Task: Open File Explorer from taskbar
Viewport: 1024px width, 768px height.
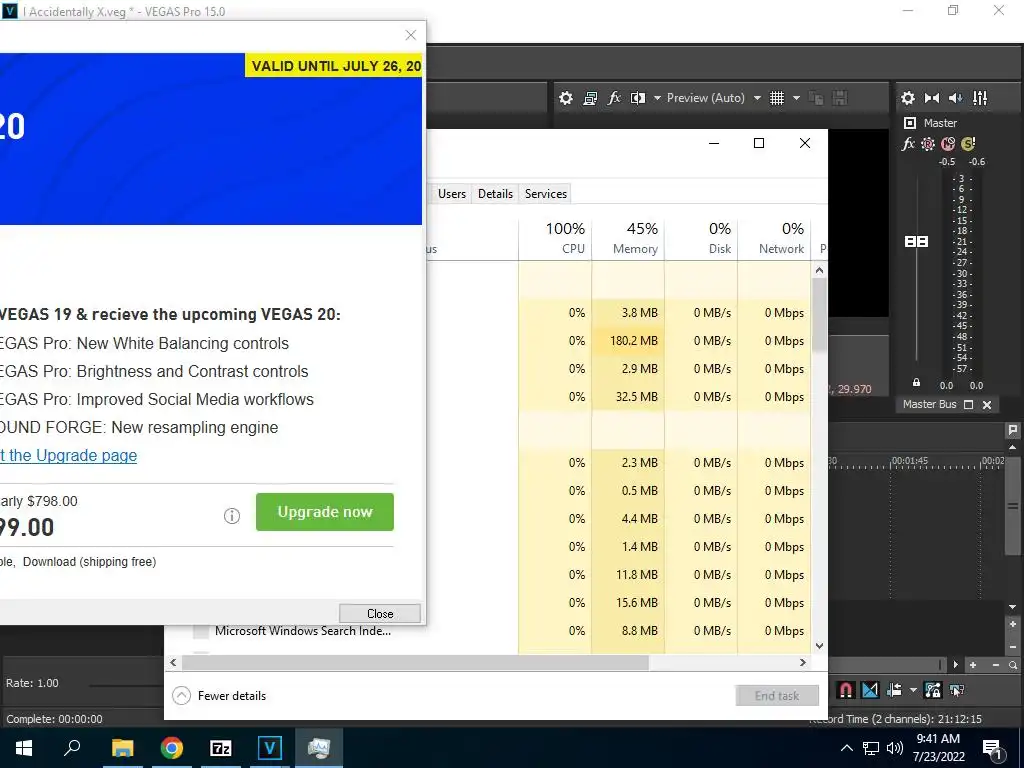Action: pos(122,748)
